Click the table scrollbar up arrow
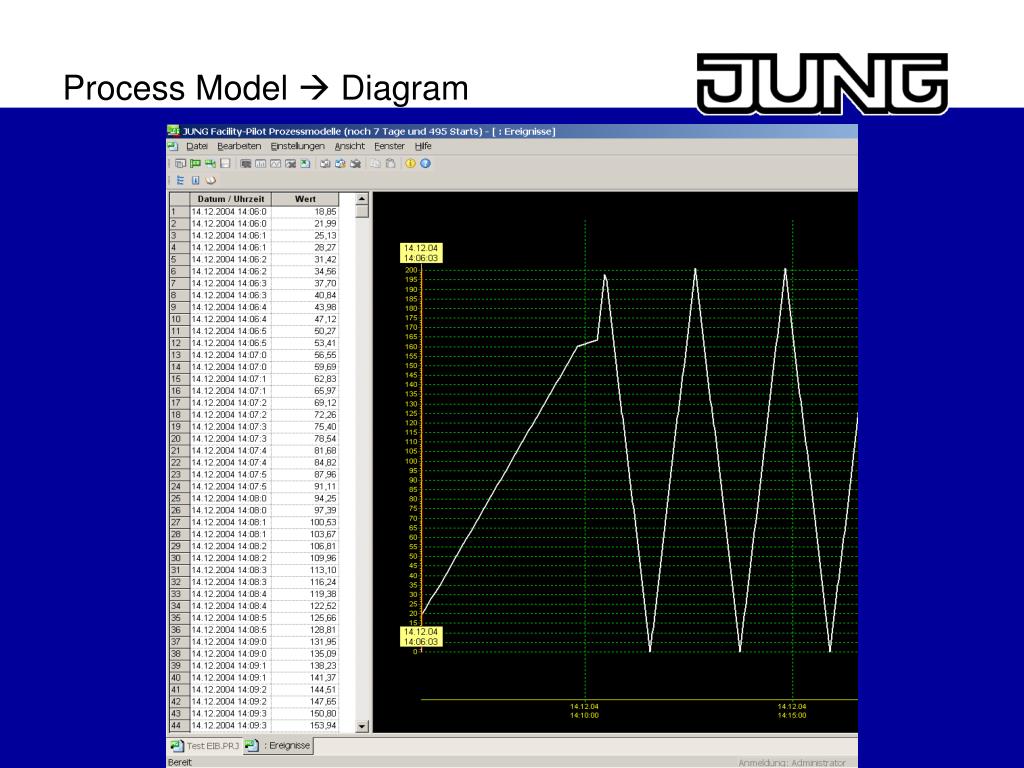This screenshot has width=1024, height=768. point(362,199)
